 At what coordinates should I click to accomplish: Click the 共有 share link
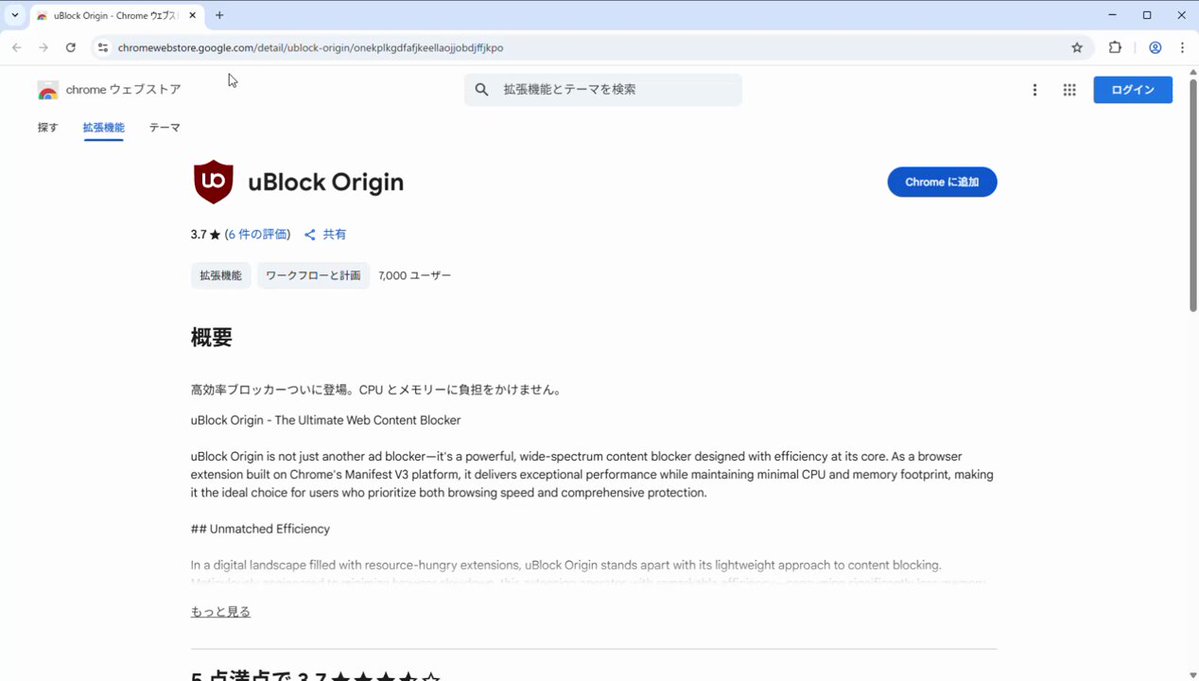(x=325, y=235)
